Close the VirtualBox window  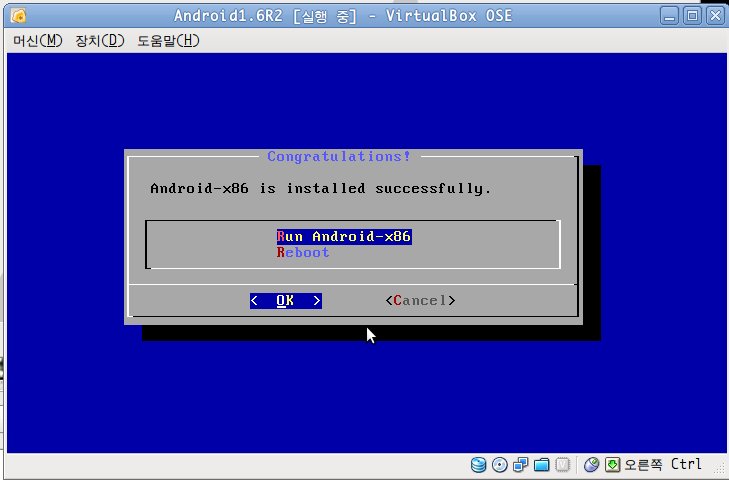coord(715,16)
